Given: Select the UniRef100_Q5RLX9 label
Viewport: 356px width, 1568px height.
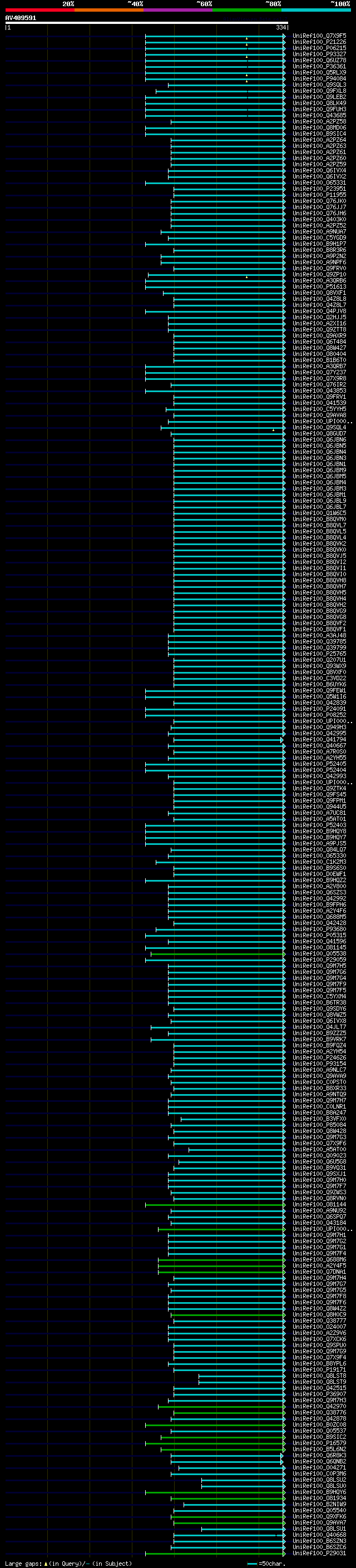Looking at the screenshot, I should 319,73.
